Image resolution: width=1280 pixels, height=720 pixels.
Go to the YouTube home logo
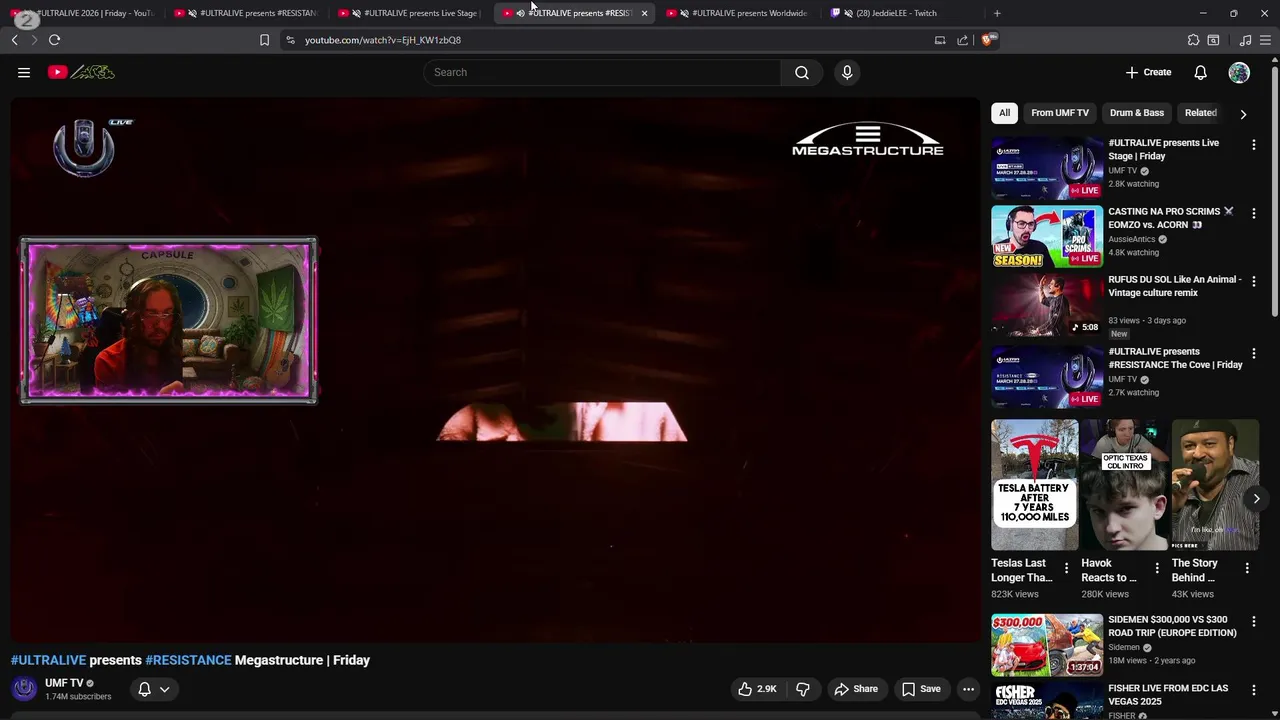(x=81, y=72)
